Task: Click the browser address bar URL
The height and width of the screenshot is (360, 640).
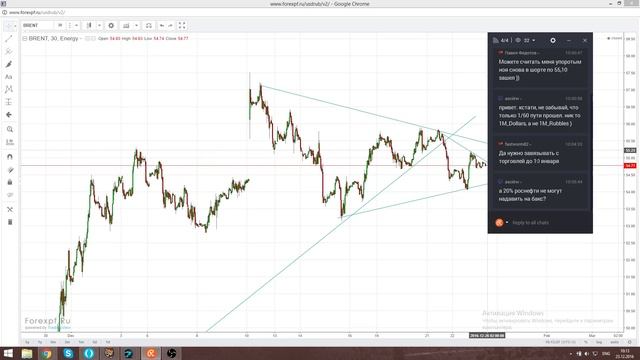Action: 37,13
